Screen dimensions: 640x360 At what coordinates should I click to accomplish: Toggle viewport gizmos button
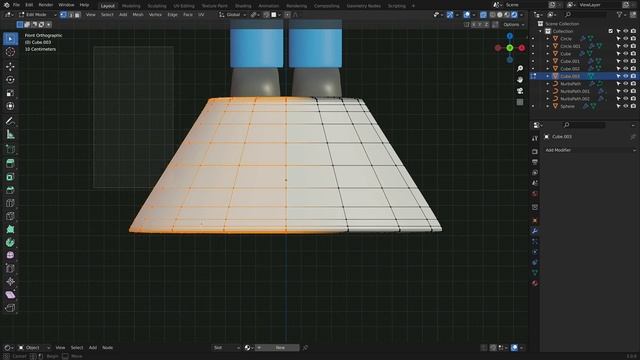[x=450, y=15]
